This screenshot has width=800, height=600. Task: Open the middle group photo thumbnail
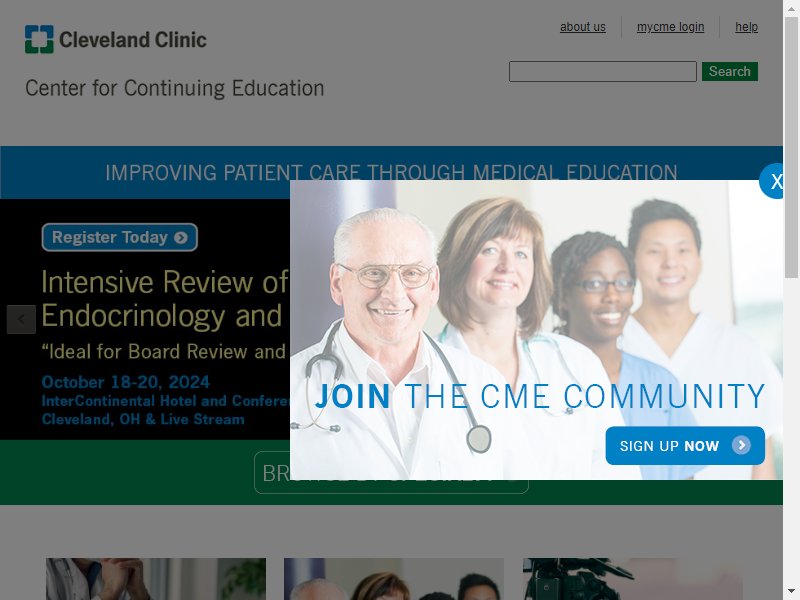[394, 579]
